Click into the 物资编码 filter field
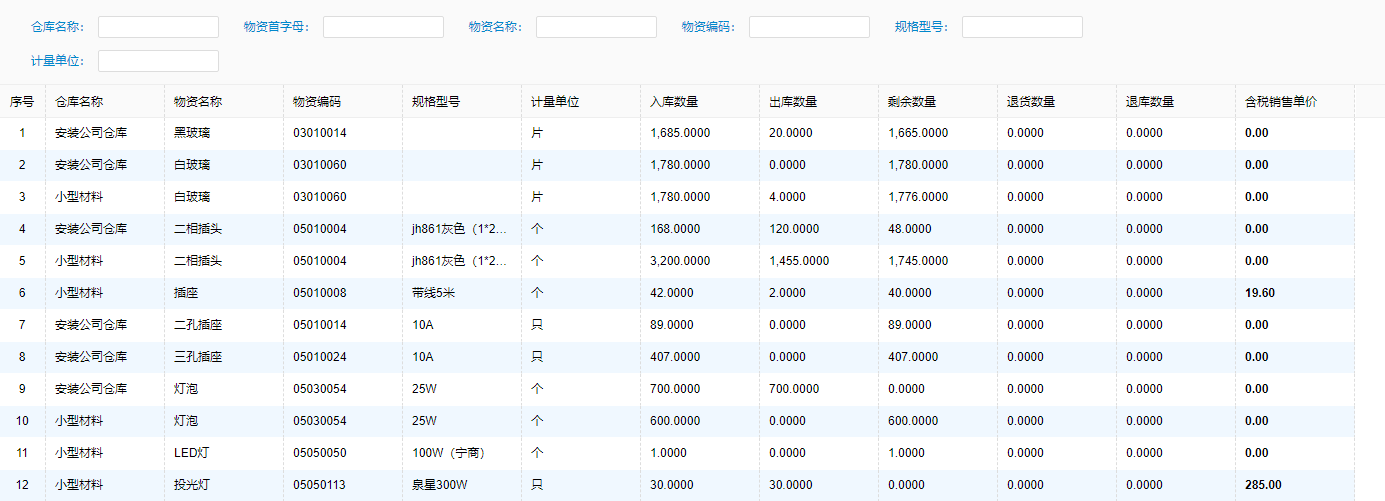The image size is (1385, 501). coord(809,27)
